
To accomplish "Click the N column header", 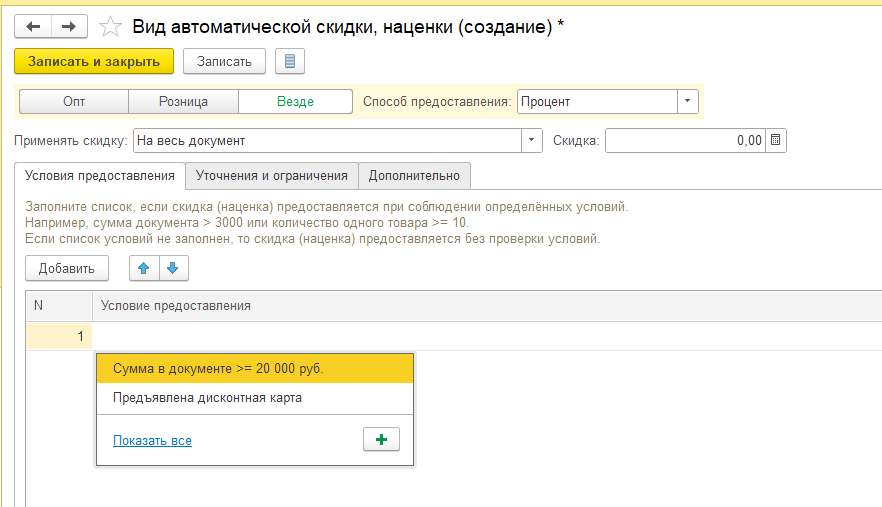I will point(59,306).
